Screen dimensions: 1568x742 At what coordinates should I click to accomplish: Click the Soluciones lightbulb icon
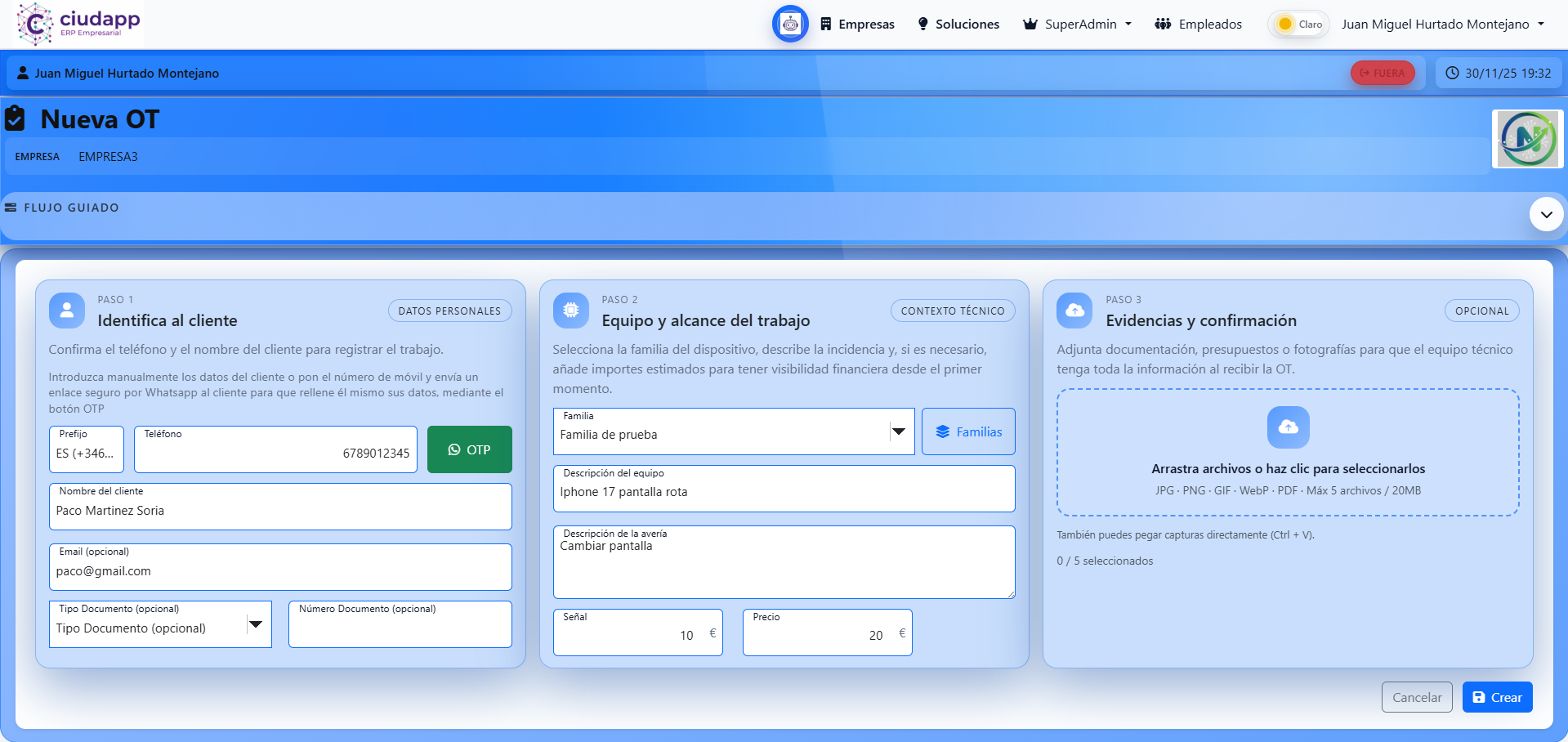(x=922, y=24)
